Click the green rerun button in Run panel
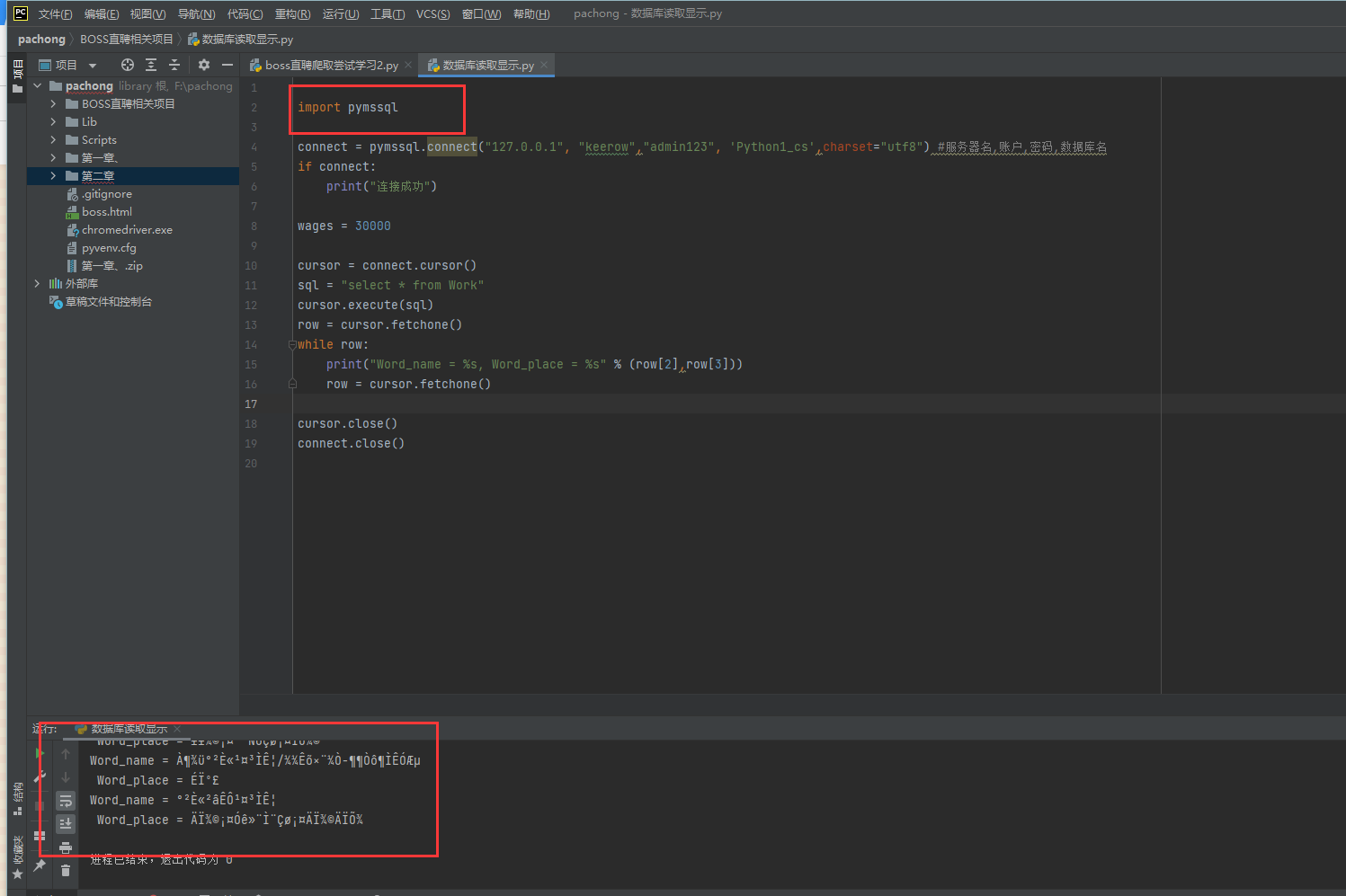Image resolution: width=1346 pixels, height=896 pixels. click(40, 753)
